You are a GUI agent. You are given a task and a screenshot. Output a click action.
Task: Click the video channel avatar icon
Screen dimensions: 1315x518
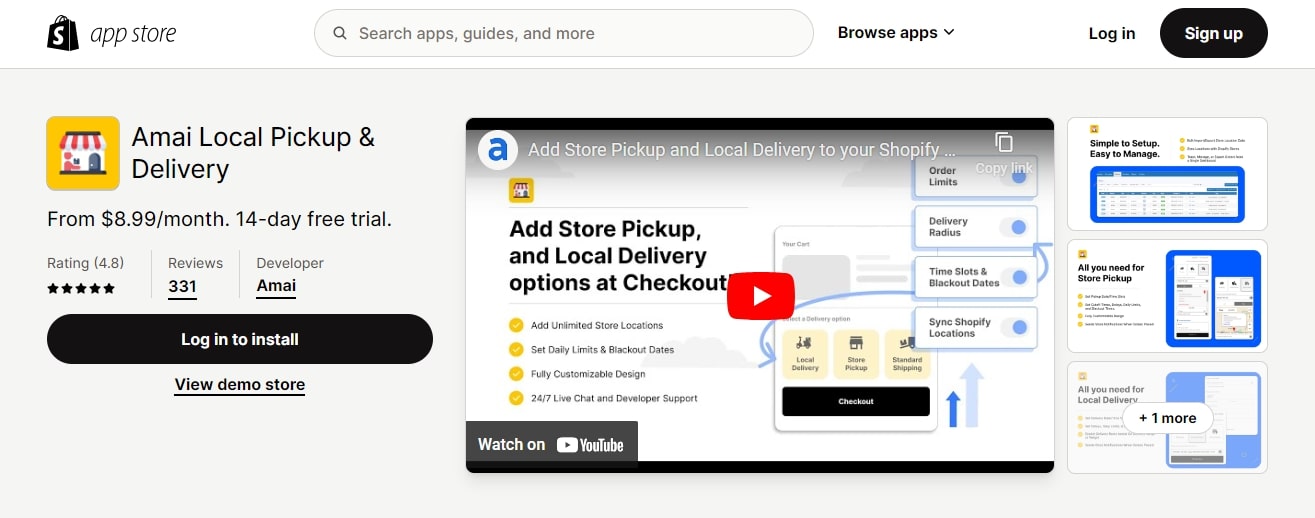pyautogui.click(x=497, y=150)
